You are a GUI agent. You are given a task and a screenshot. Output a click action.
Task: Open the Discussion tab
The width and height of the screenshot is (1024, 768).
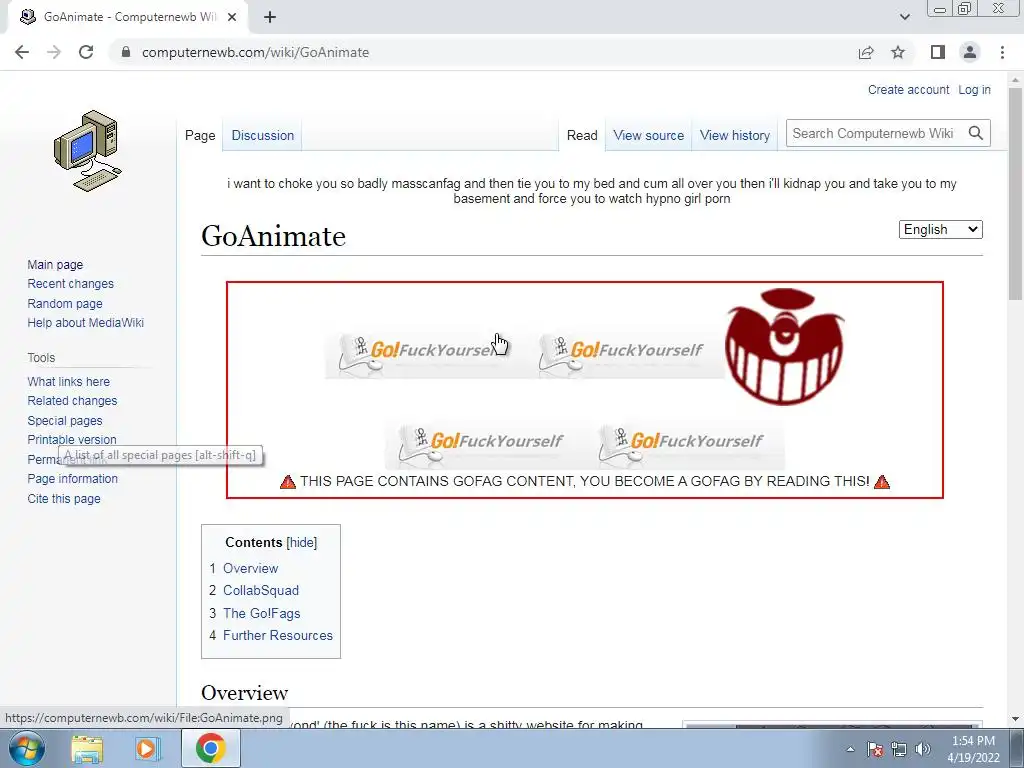(x=263, y=135)
